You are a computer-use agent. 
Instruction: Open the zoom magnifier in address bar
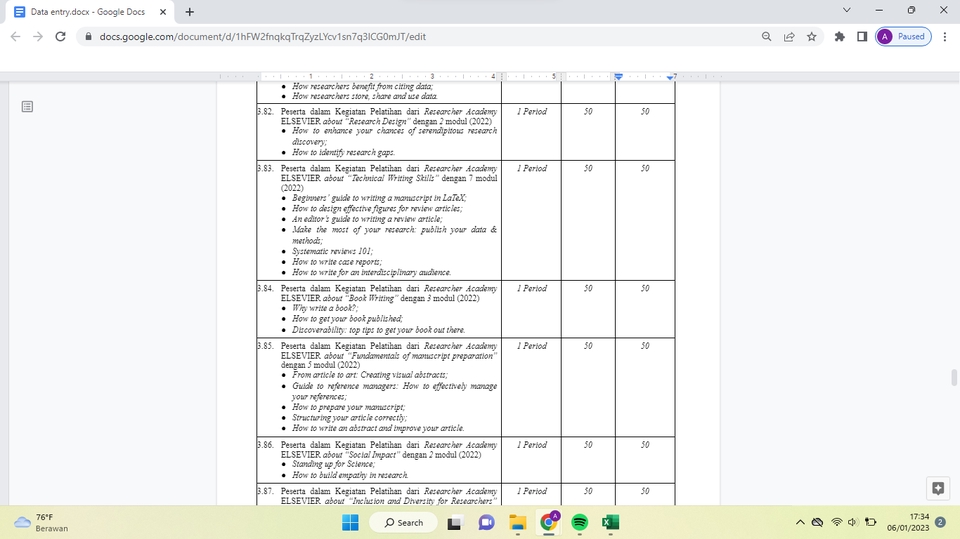(767, 37)
